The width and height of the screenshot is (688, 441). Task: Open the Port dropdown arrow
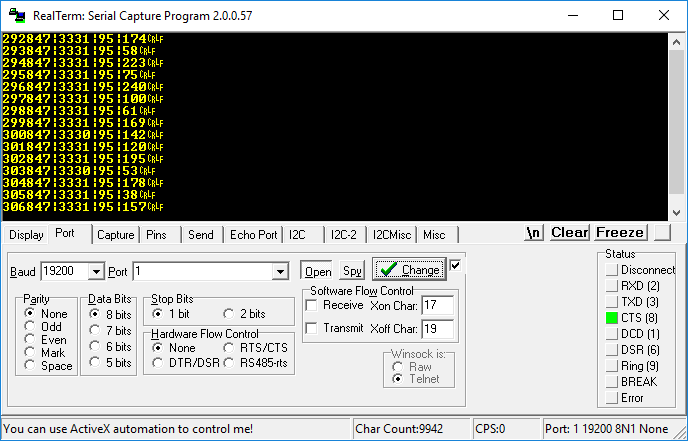pyautogui.click(x=280, y=272)
